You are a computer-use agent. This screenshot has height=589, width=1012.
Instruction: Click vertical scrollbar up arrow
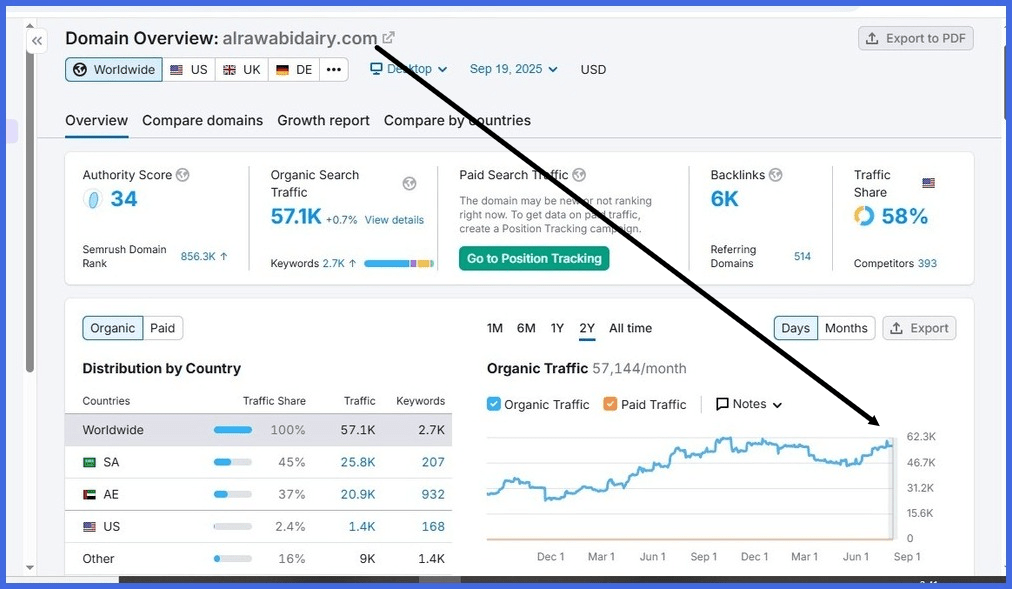click(30, 26)
